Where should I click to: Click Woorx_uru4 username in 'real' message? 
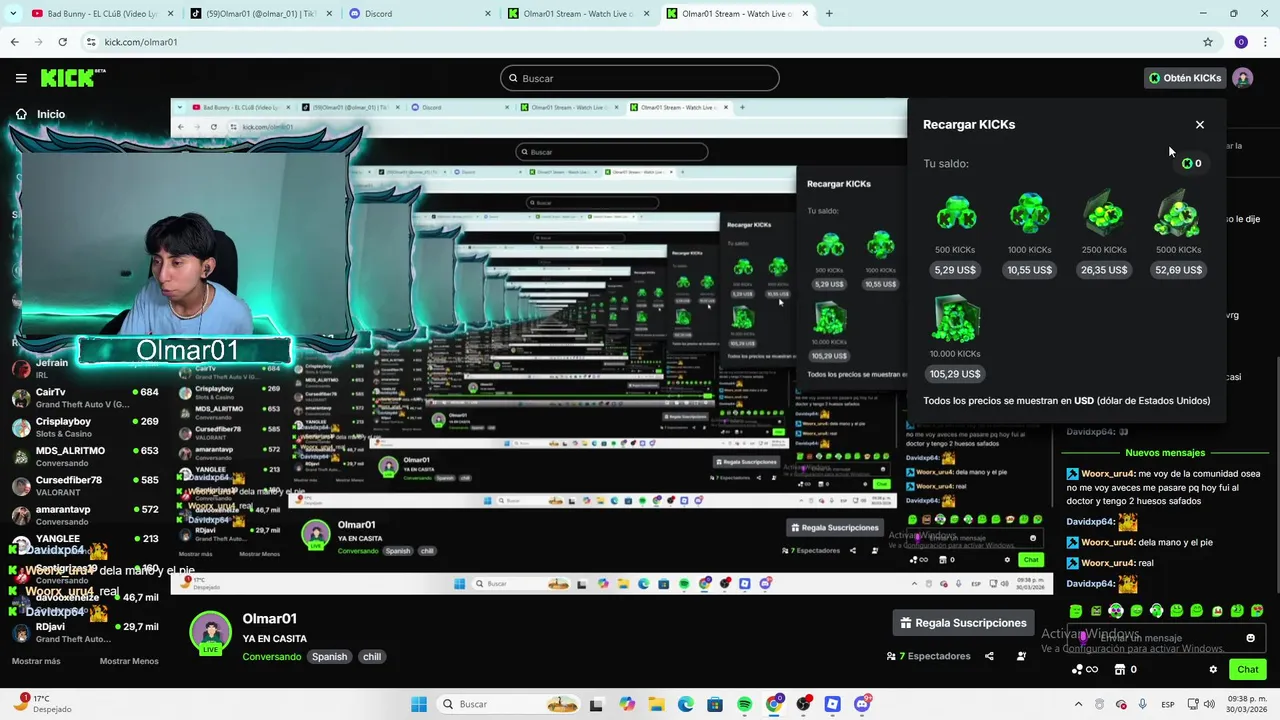tap(1108, 563)
